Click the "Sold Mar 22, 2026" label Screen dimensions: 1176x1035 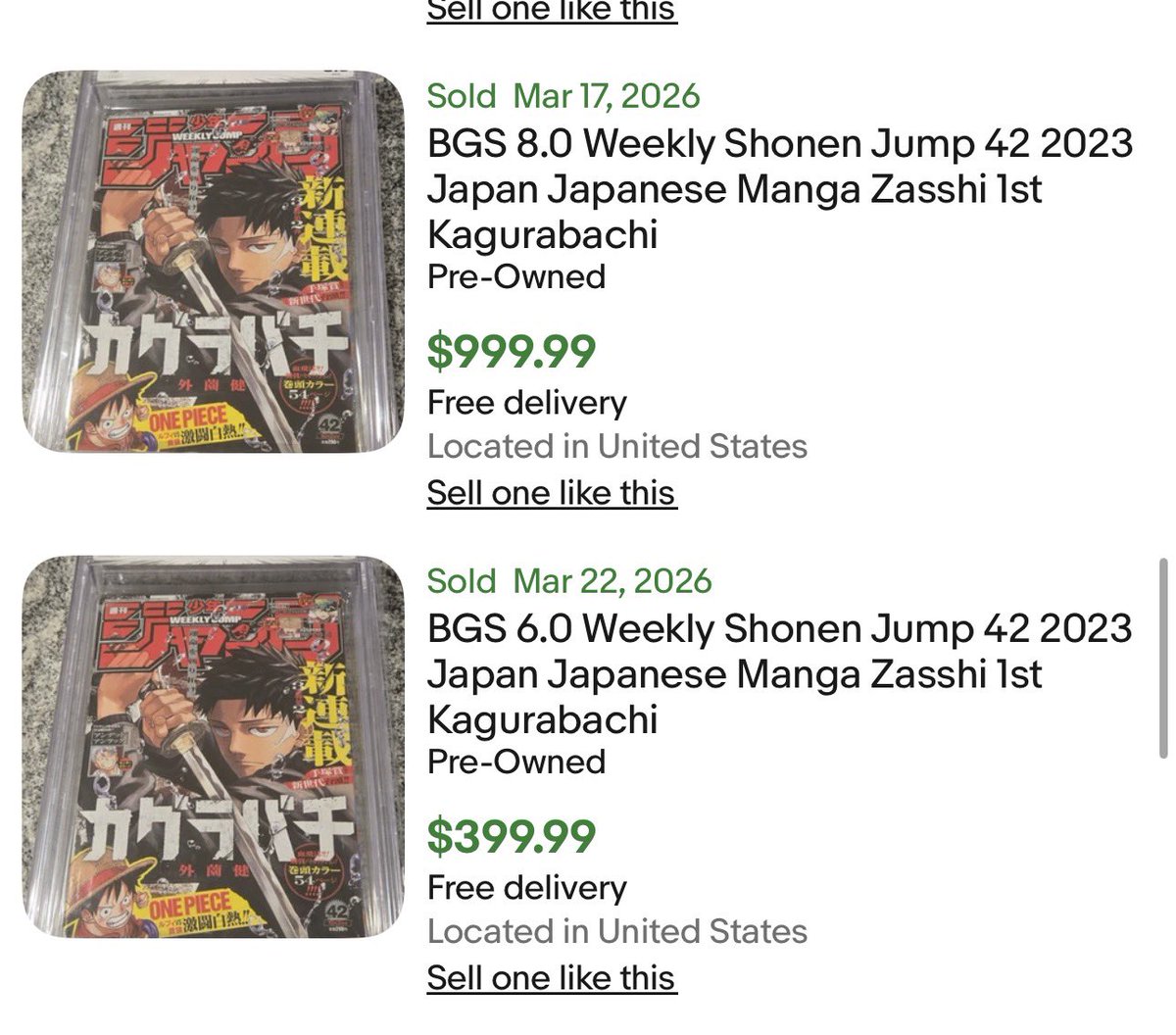click(x=569, y=581)
